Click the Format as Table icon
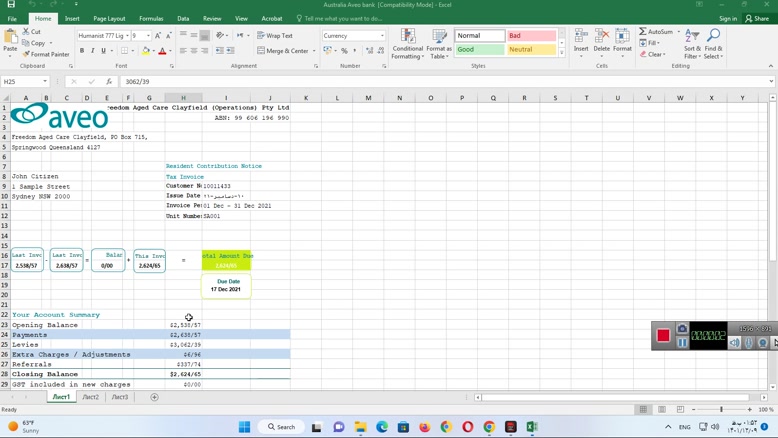The width and height of the screenshot is (778, 438). click(x=439, y=44)
